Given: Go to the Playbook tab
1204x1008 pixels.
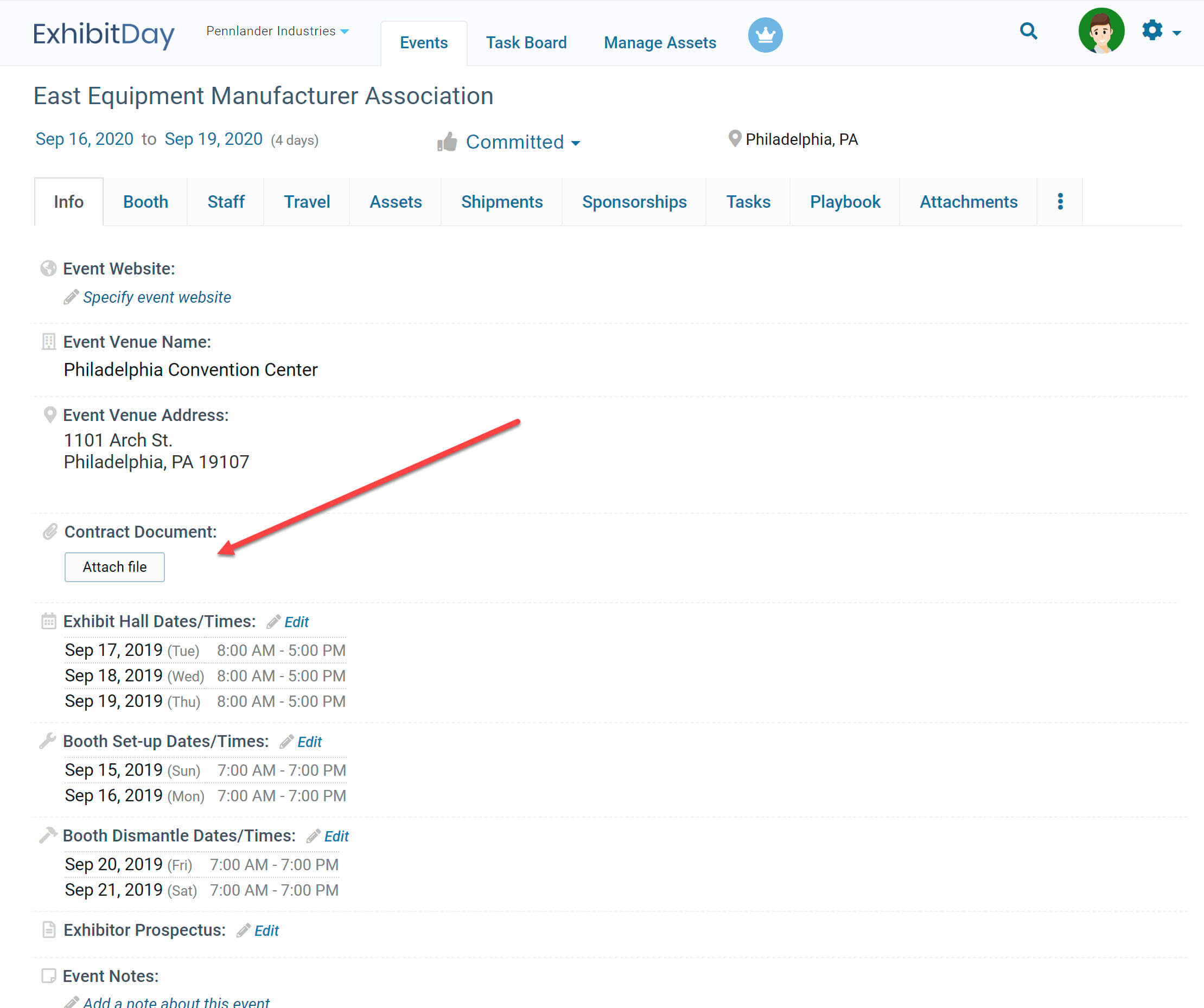Looking at the screenshot, I should pyautogui.click(x=844, y=202).
